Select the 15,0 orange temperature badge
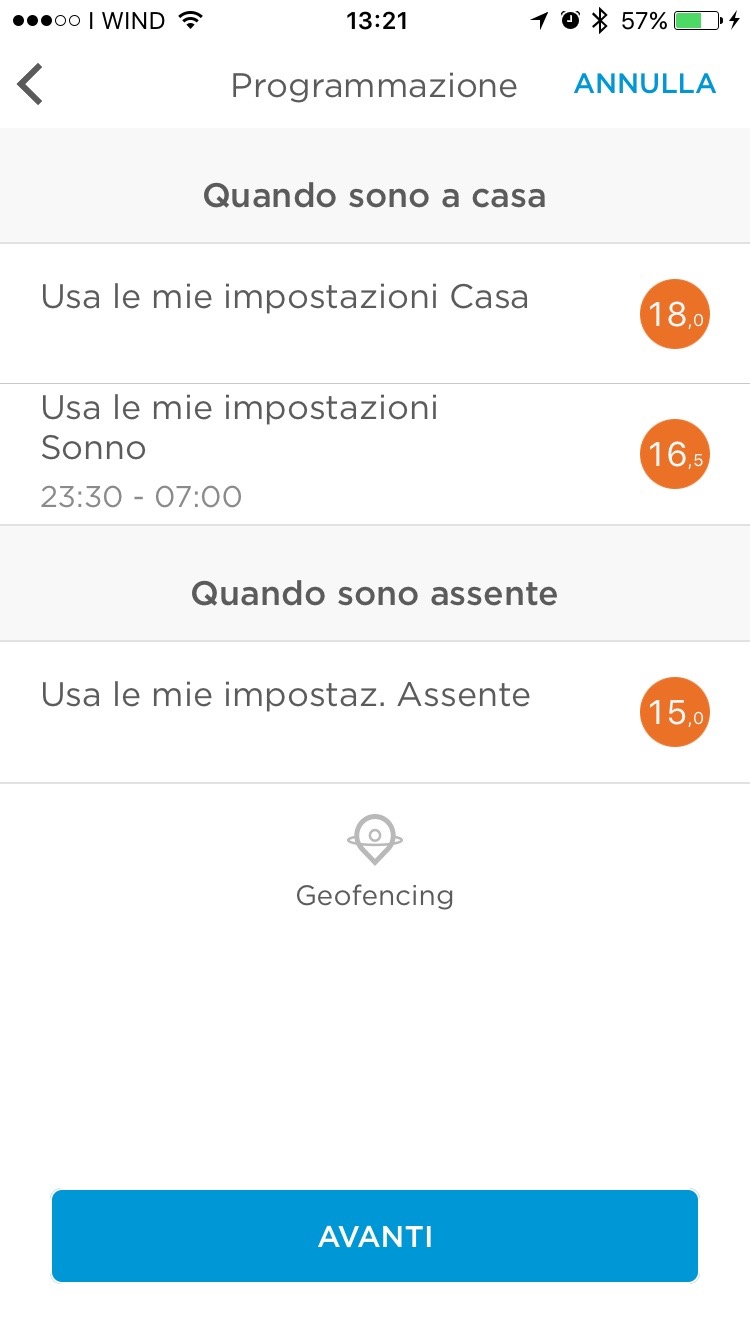This screenshot has width=750, height=1334. coord(674,712)
